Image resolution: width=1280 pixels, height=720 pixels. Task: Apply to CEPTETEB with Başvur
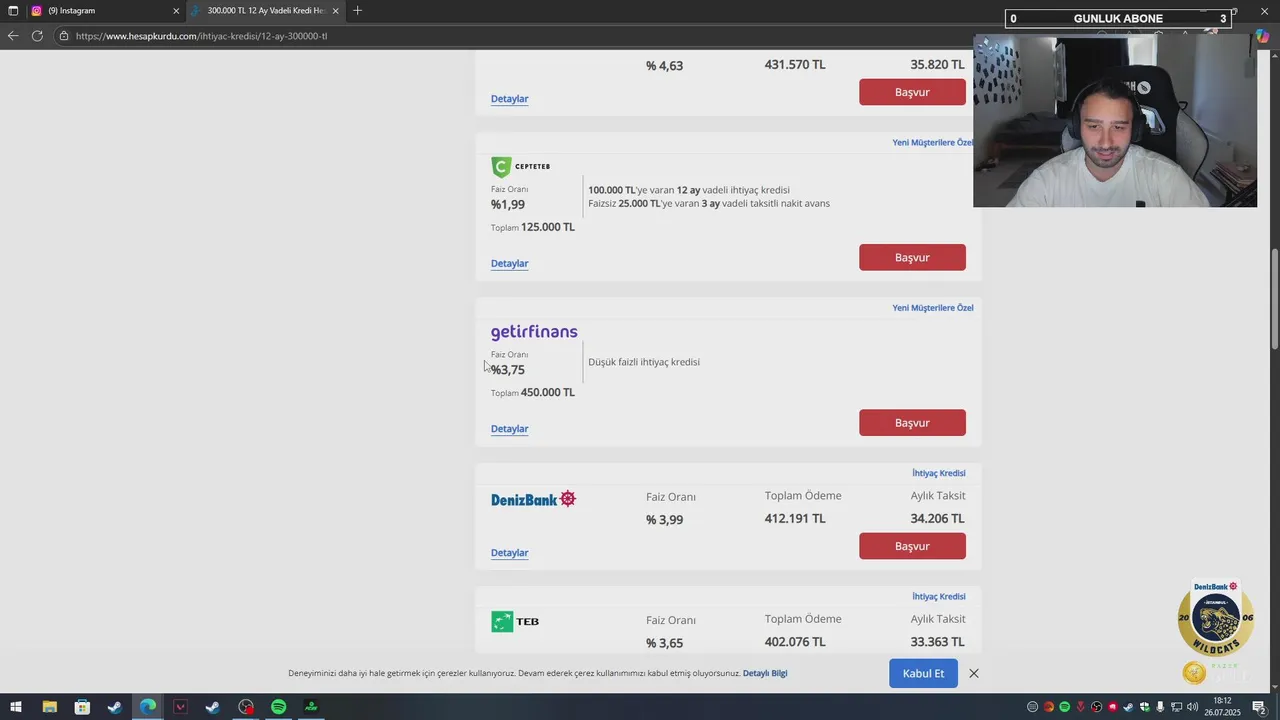point(912,257)
